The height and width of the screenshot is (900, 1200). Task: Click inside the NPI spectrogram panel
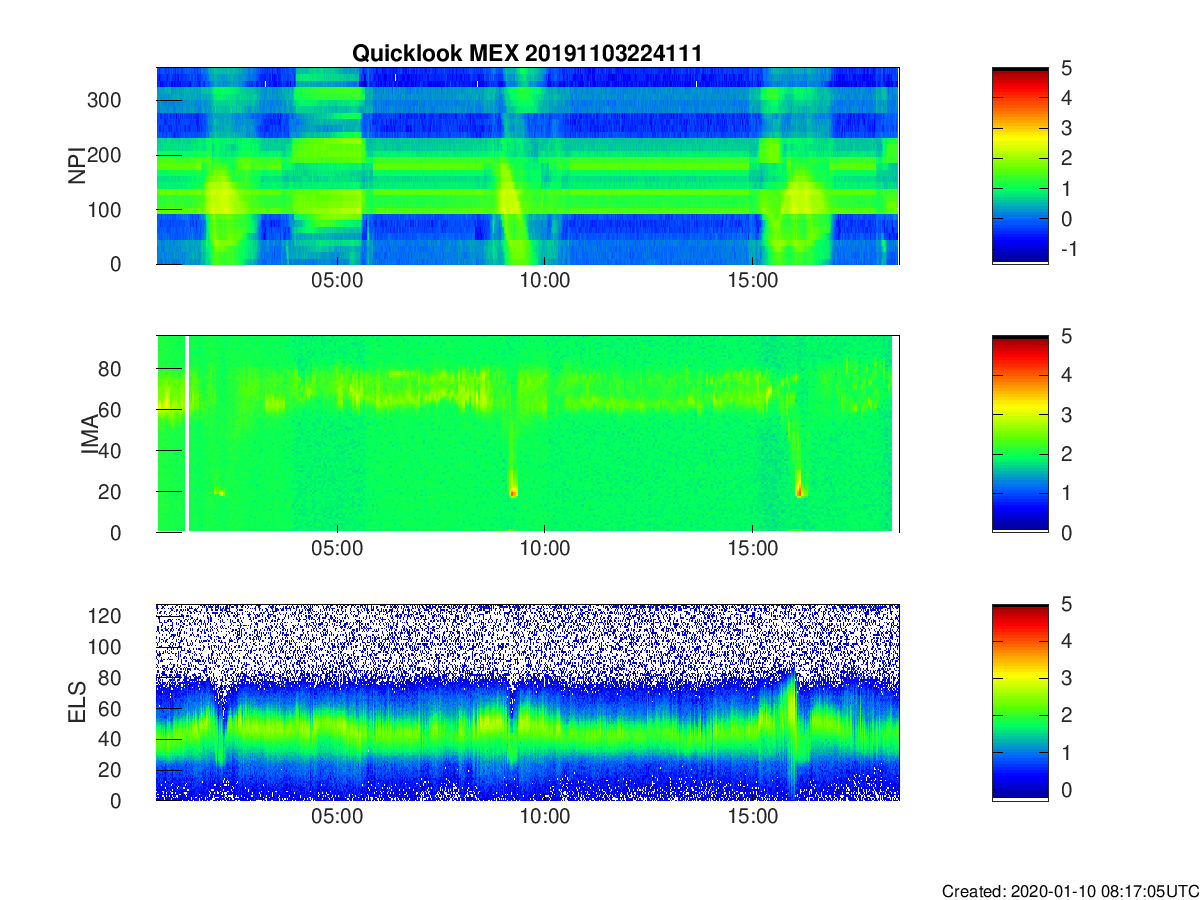pos(528,166)
